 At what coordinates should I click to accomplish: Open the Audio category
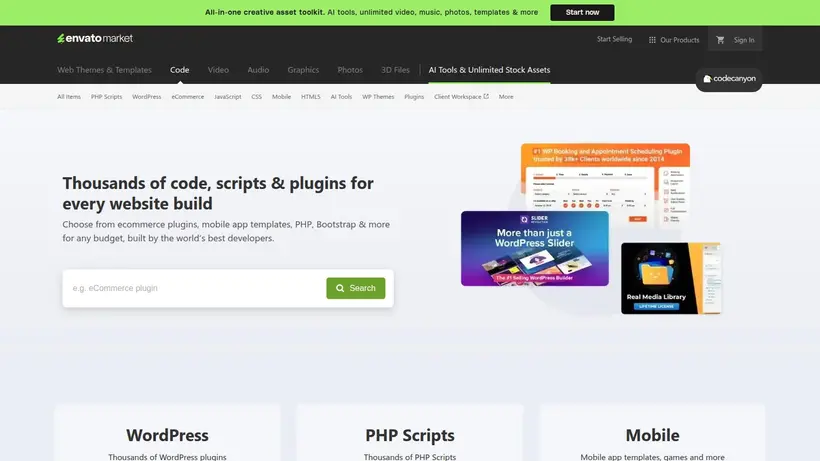(x=258, y=70)
